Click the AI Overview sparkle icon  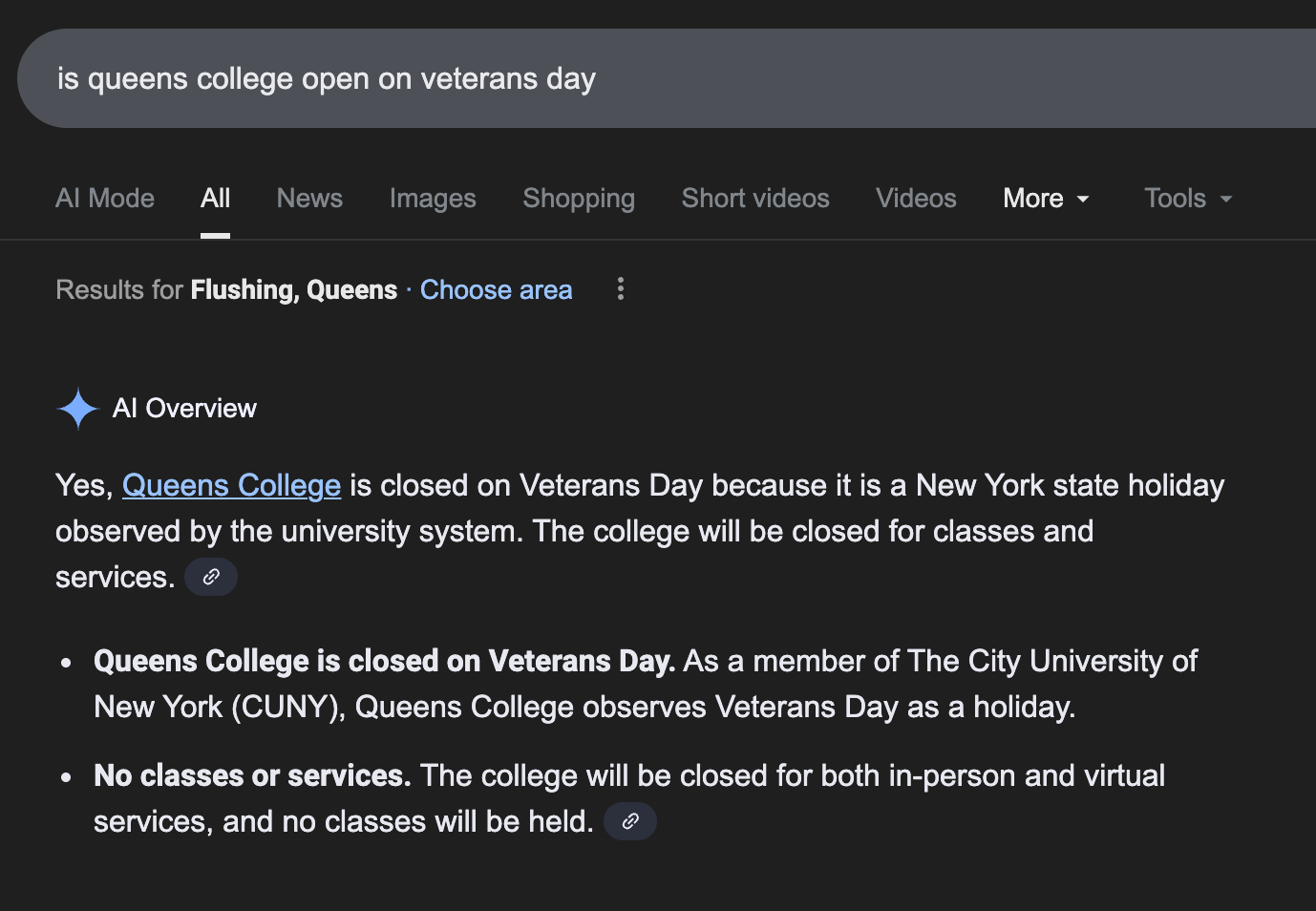(77, 408)
